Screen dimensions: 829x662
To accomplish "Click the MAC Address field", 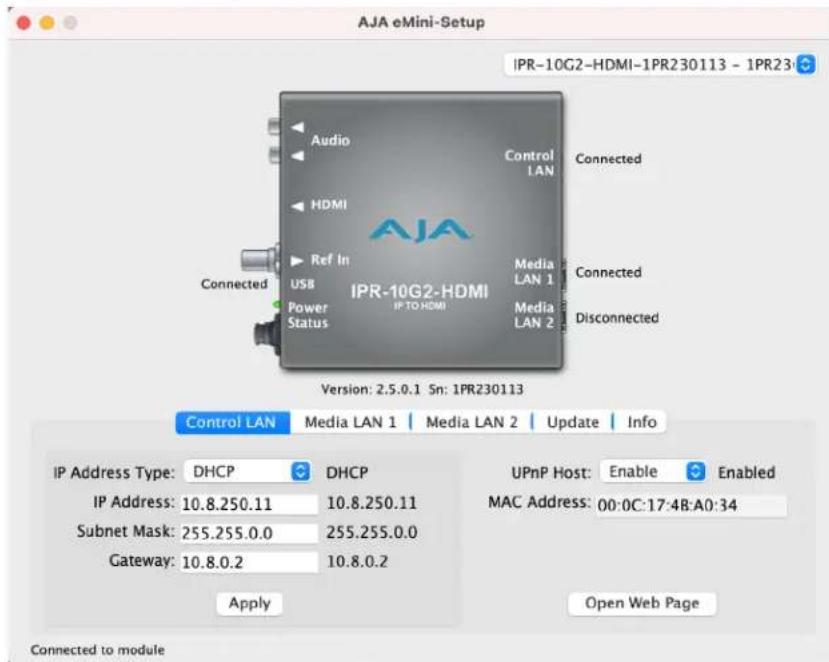I will tap(692, 505).
